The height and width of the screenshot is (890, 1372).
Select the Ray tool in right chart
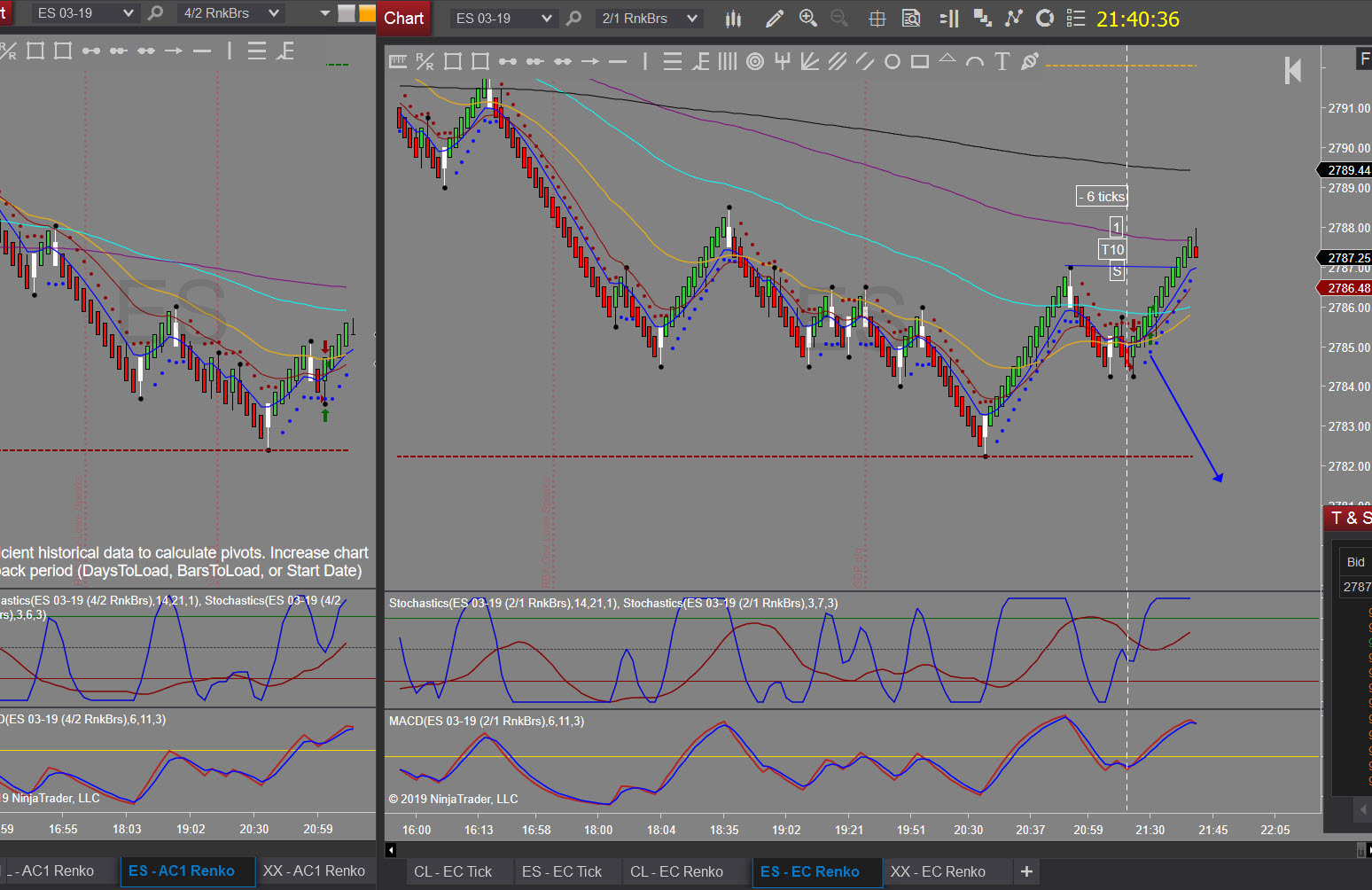tap(535, 61)
